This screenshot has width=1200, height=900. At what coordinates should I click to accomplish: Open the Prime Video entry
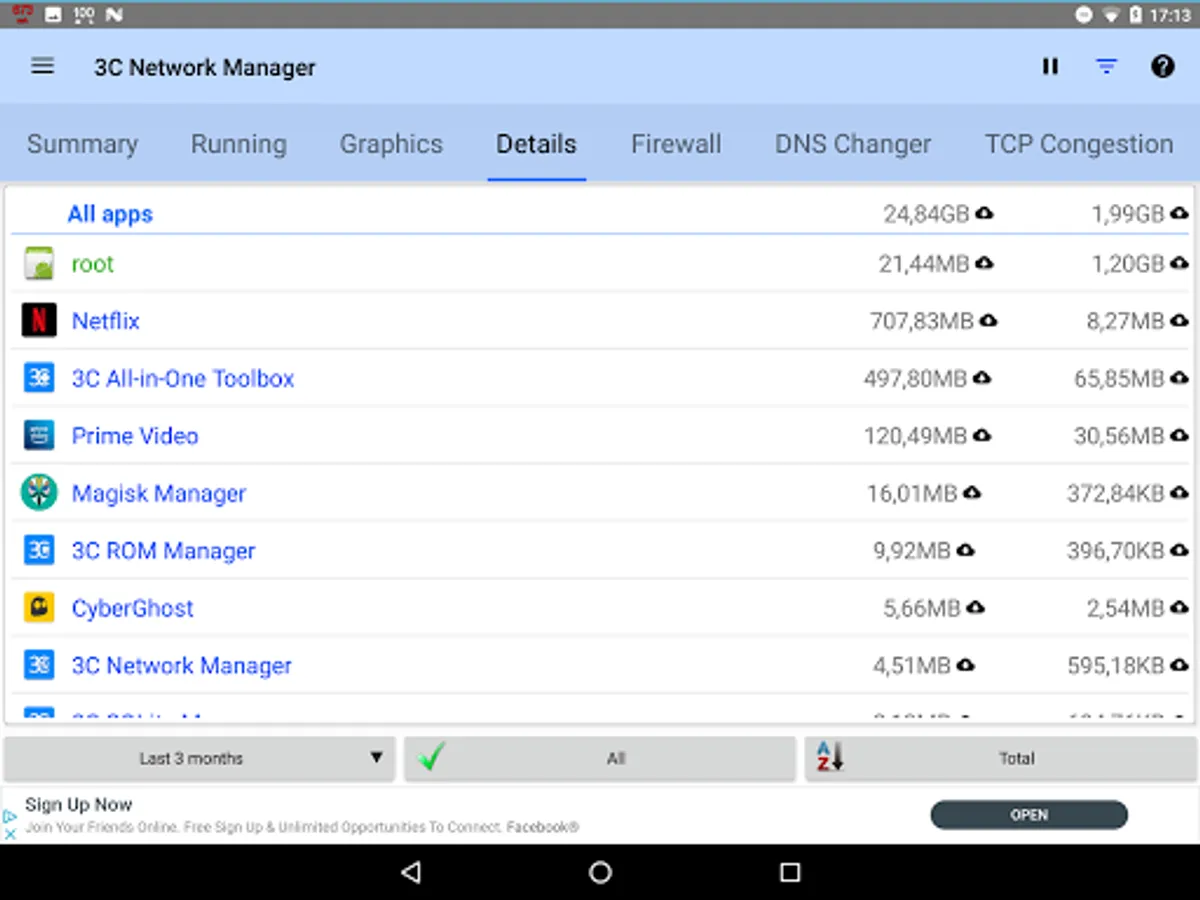[600, 436]
